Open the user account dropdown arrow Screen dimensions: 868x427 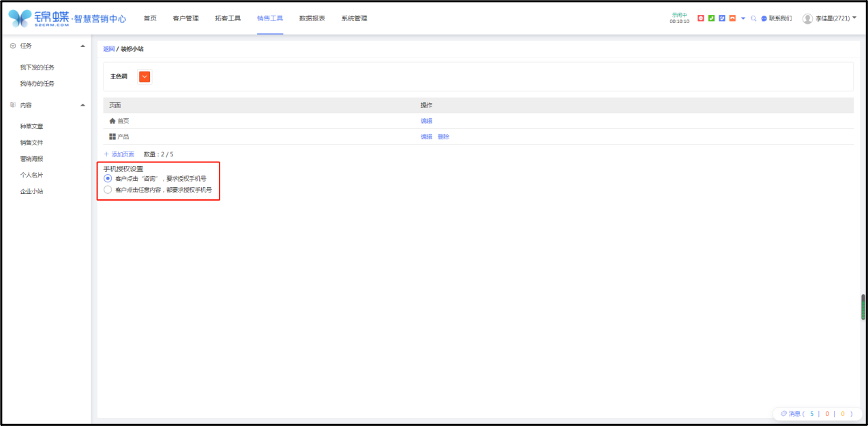pyautogui.click(x=854, y=18)
